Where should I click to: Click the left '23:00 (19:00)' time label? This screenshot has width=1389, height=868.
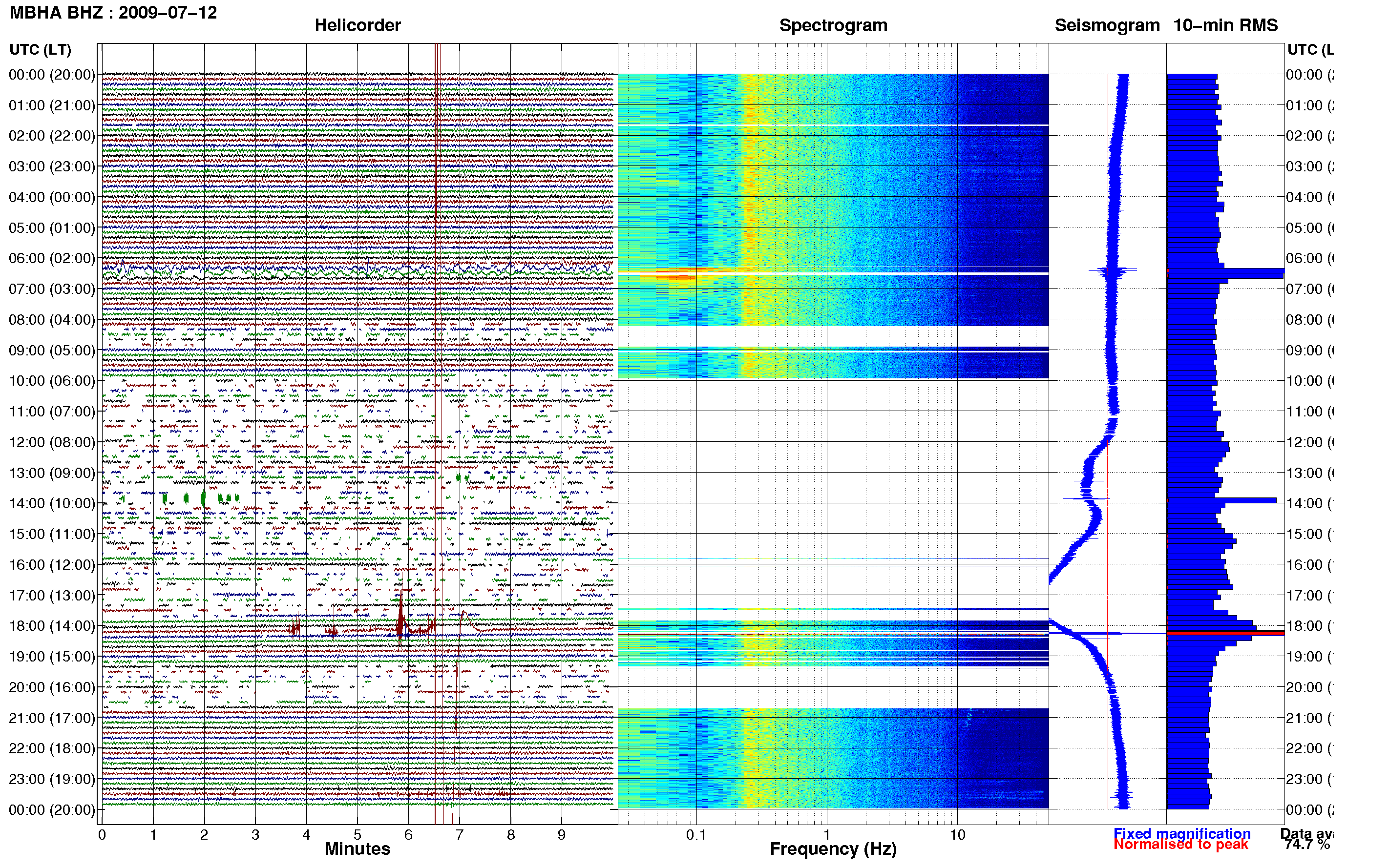[x=52, y=779]
